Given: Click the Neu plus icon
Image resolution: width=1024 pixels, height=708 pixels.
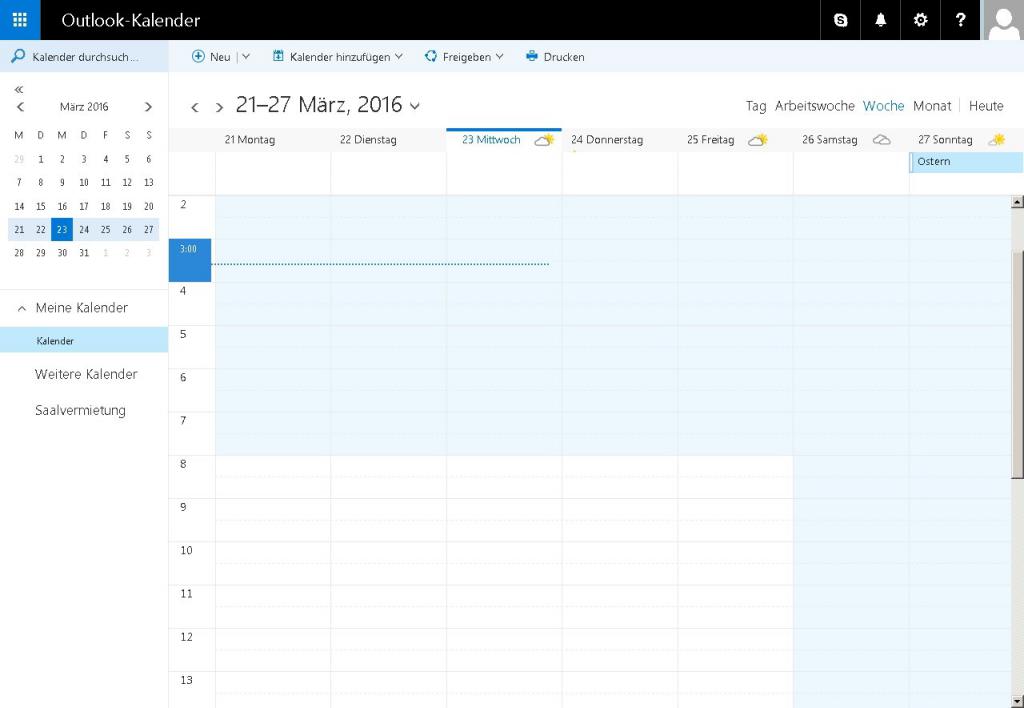Looking at the screenshot, I should tap(198, 56).
